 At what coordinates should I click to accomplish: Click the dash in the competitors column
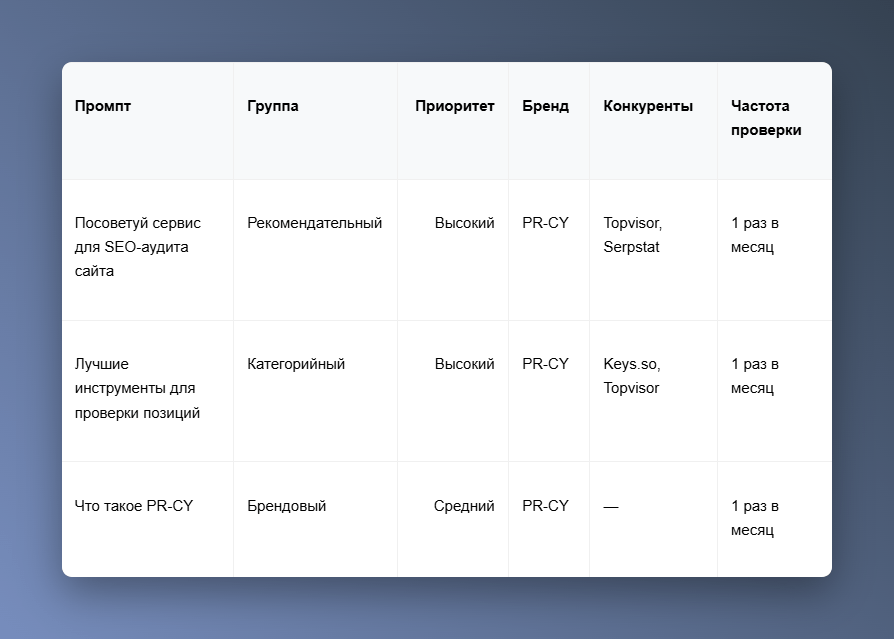(x=611, y=507)
